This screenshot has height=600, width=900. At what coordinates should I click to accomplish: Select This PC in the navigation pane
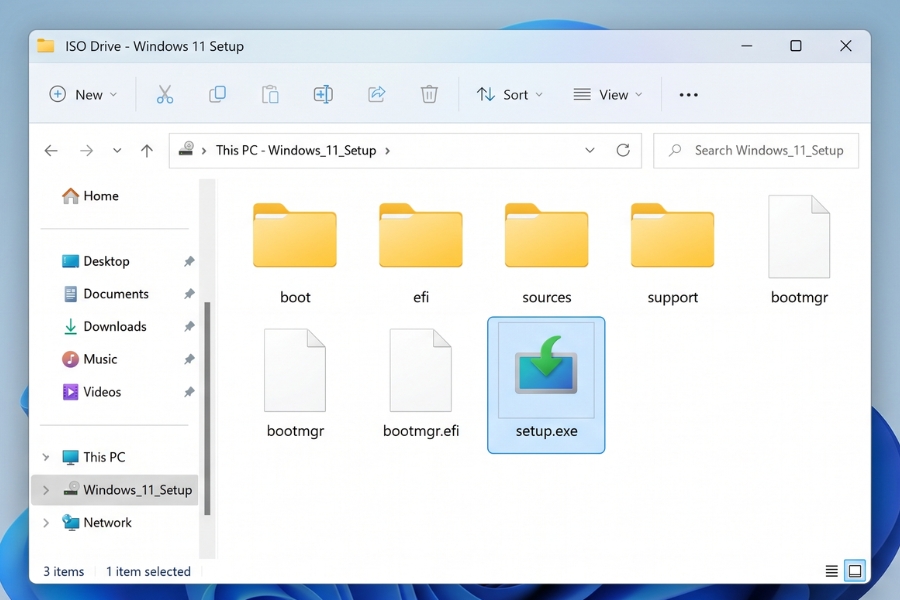pos(94,457)
